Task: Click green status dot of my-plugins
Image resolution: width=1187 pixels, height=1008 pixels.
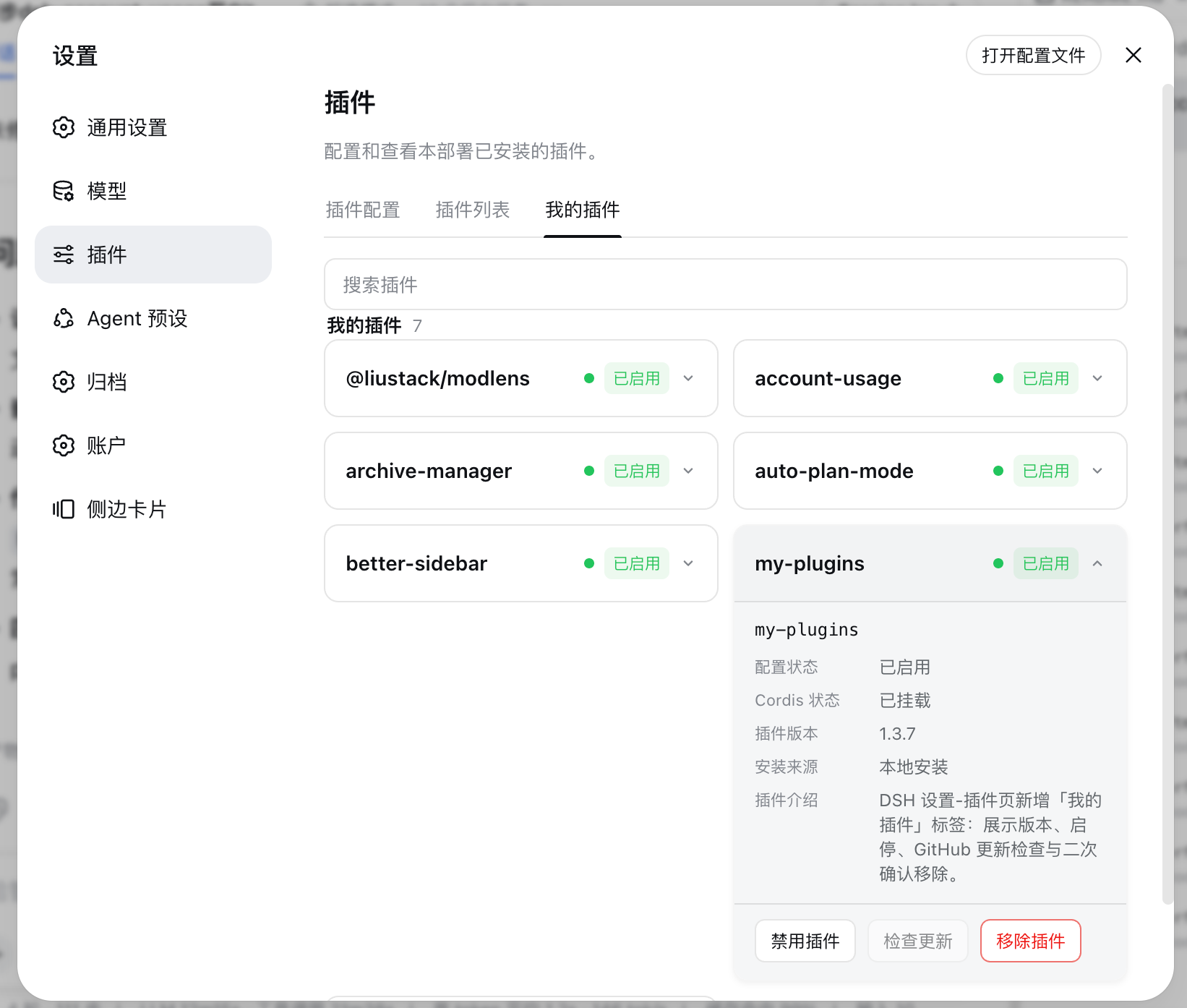Action: pos(998,563)
